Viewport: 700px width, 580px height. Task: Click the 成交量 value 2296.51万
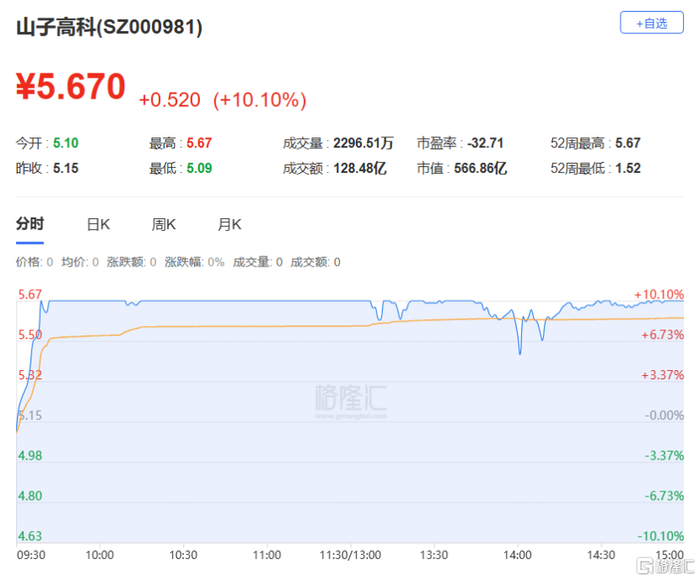click(x=363, y=143)
